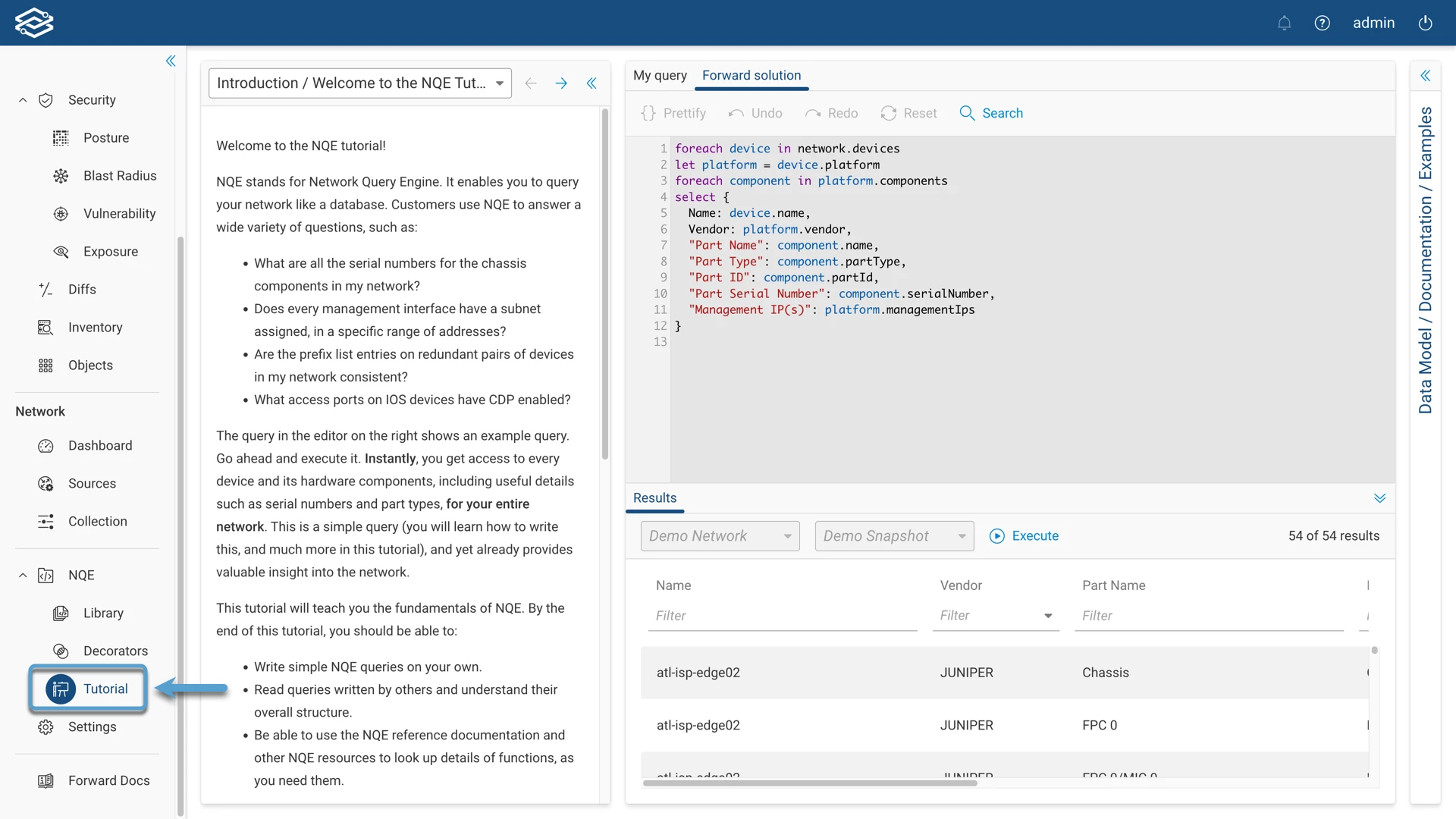Collapse the Security section chevron
Image resolution: width=1456 pixels, height=819 pixels.
tap(23, 100)
